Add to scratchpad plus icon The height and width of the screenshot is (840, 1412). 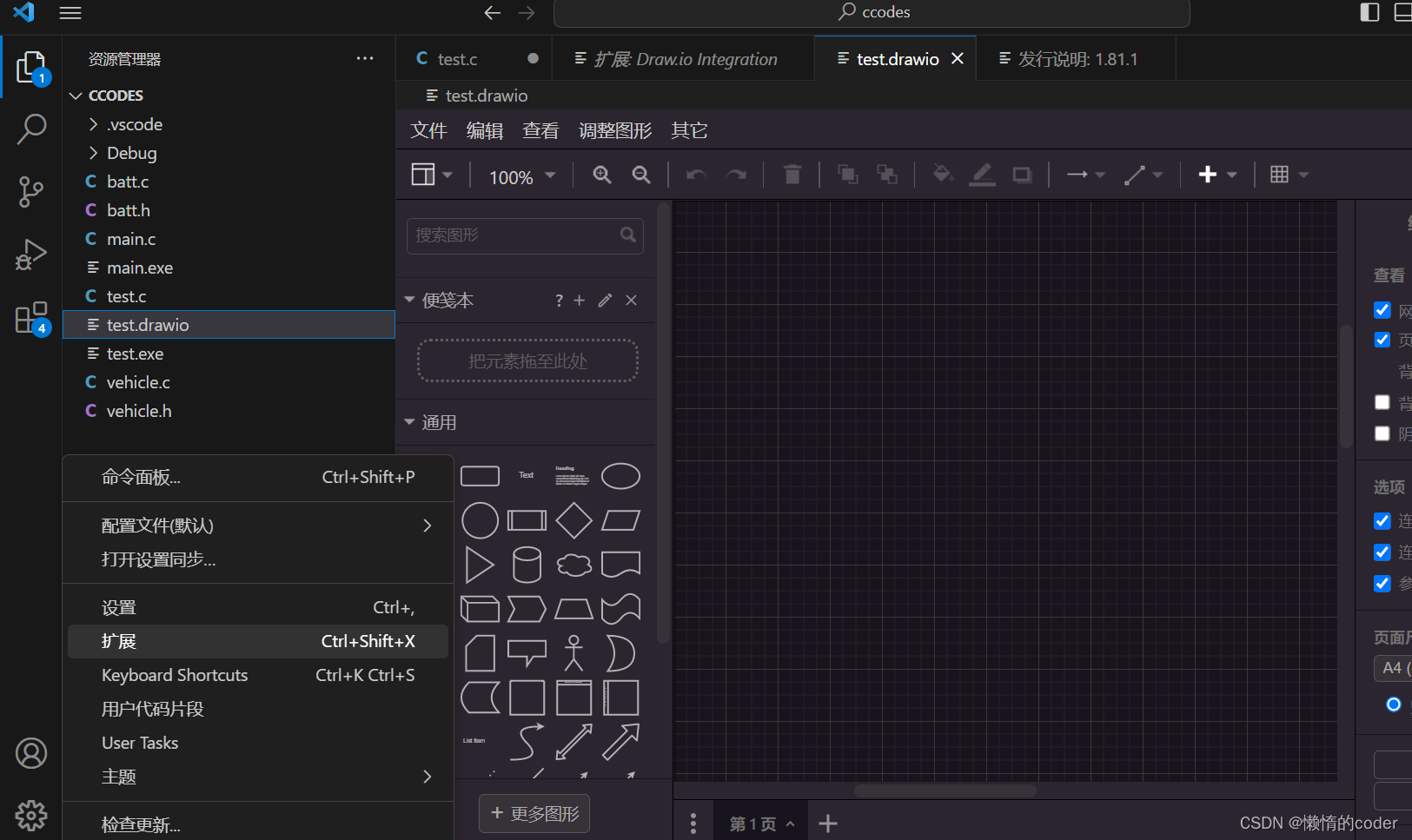click(x=580, y=301)
